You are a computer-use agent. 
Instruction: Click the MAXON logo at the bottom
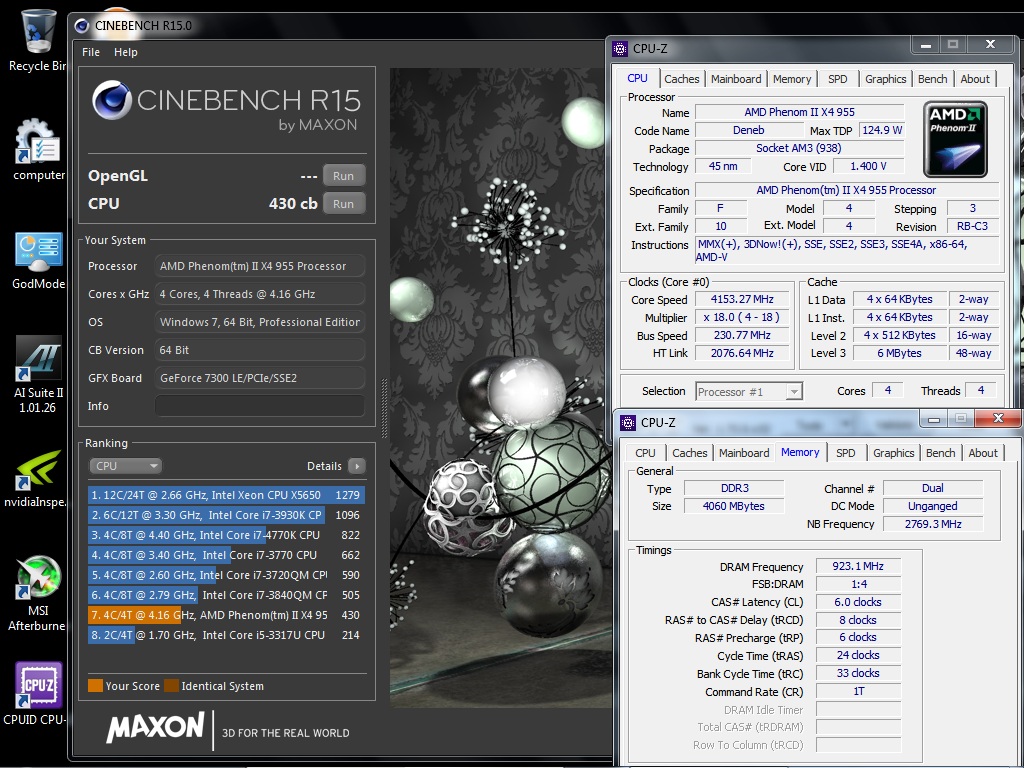click(155, 728)
